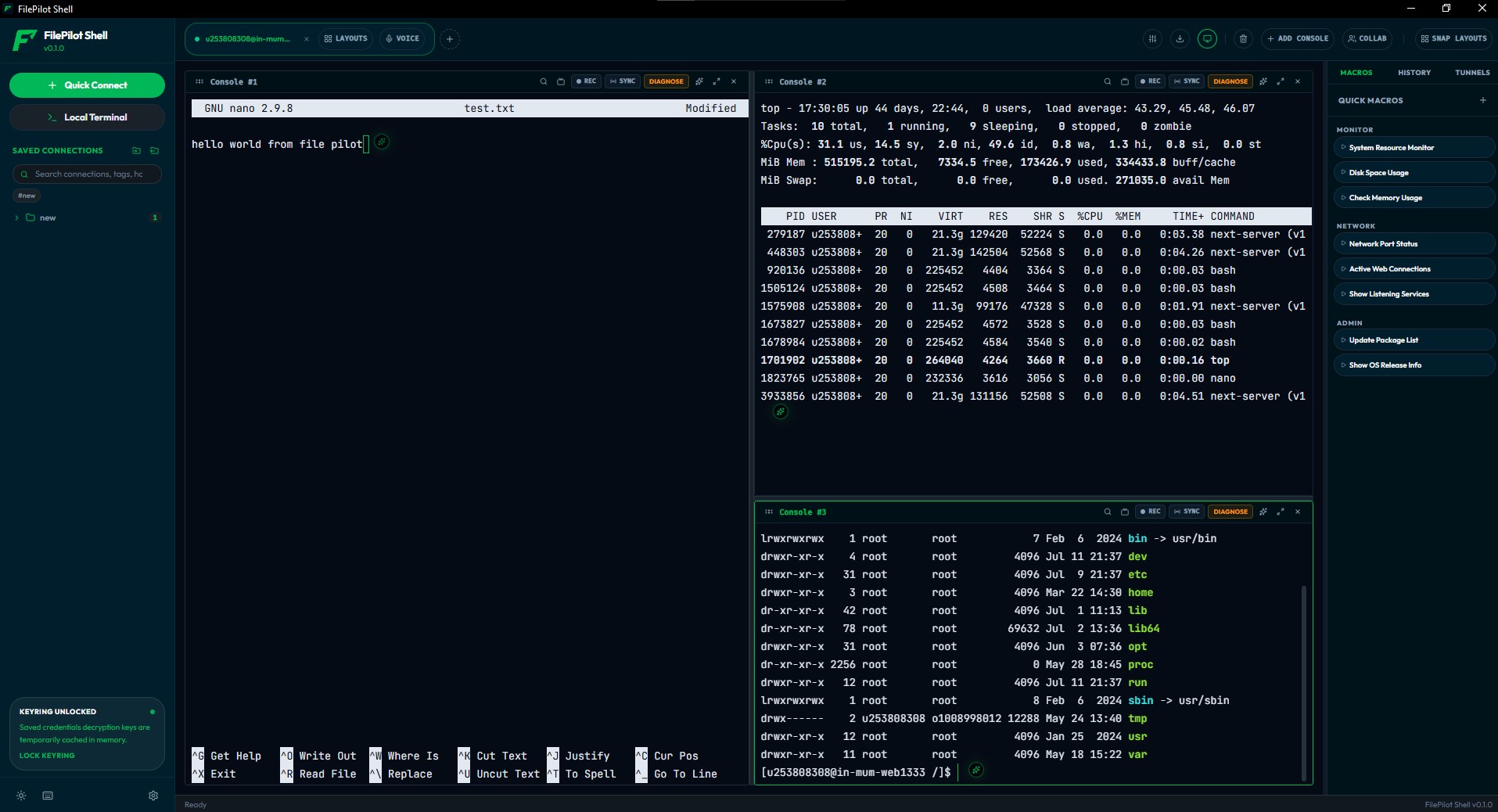The image size is (1498, 812).
Task: Click the Console #3 vertical scrollbar
Action: [1303, 682]
